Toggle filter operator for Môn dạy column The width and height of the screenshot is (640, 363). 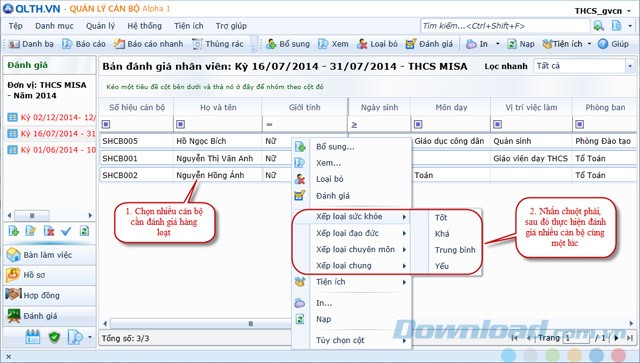click(x=418, y=124)
